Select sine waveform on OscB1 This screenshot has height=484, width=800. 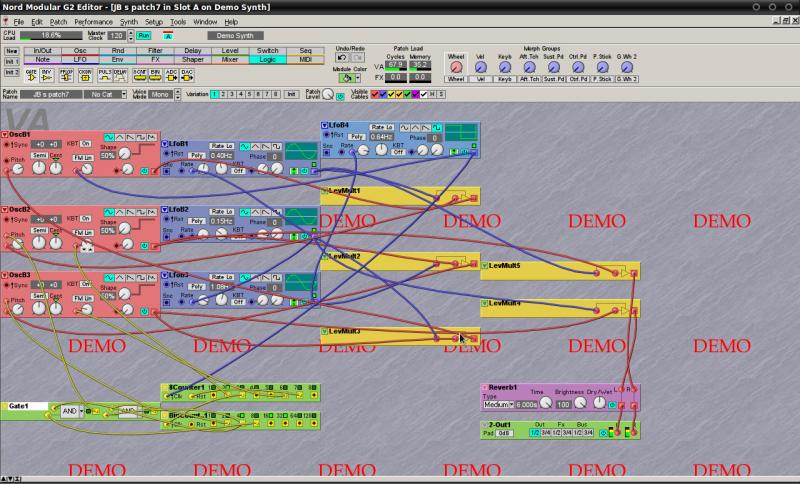coord(109,138)
